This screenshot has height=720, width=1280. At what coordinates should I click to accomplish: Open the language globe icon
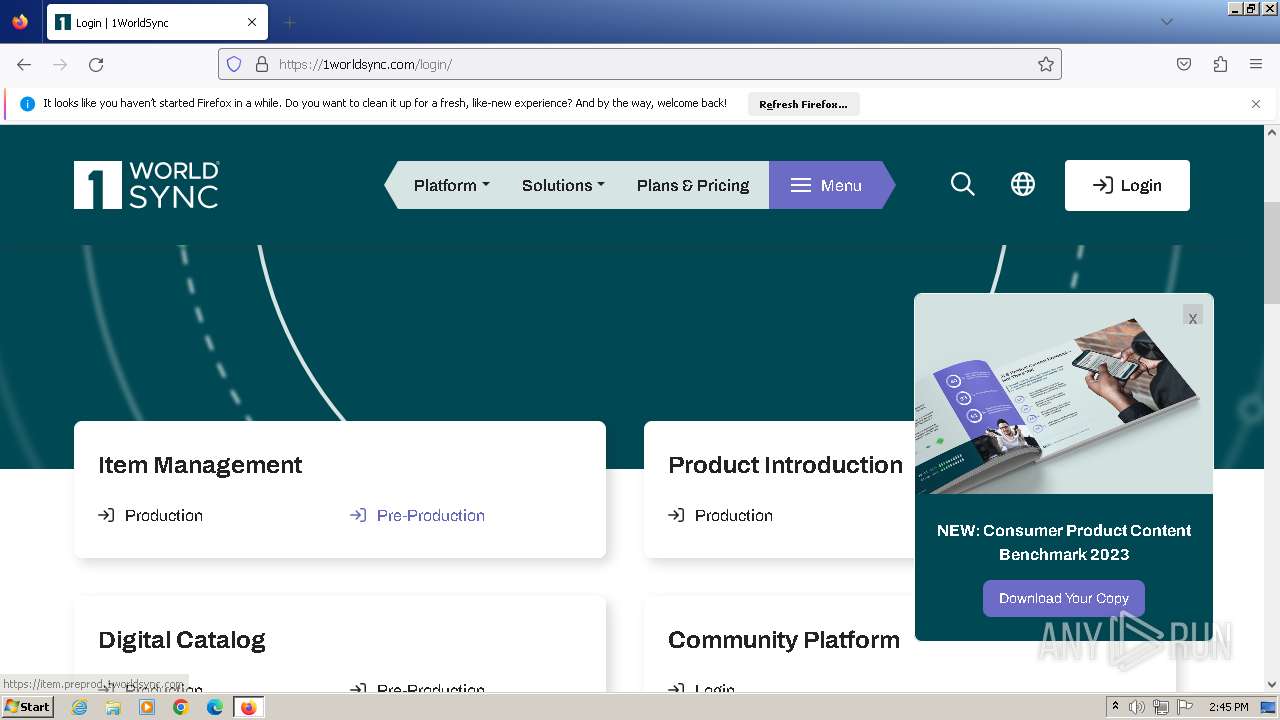tap(1022, 184)
